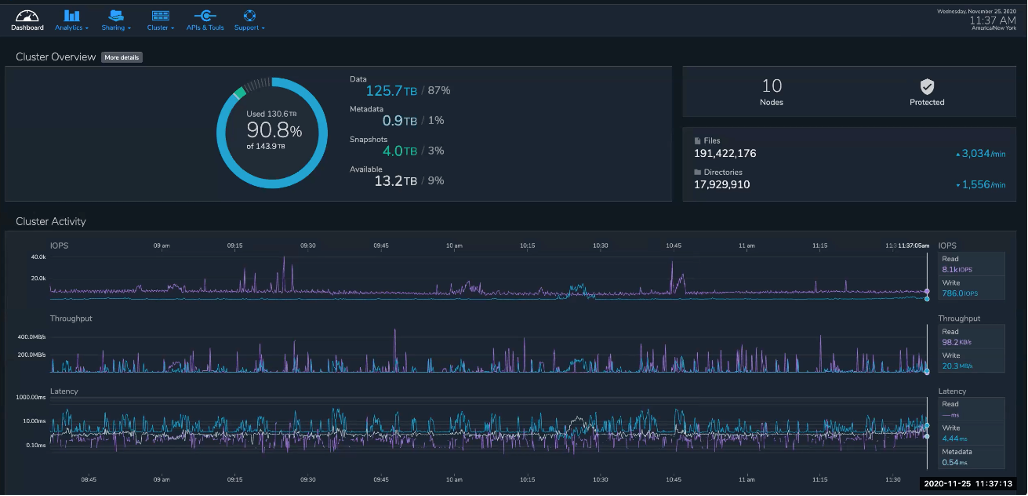
Task: Open the Support dropdown menu
Action: coord(250,28)
